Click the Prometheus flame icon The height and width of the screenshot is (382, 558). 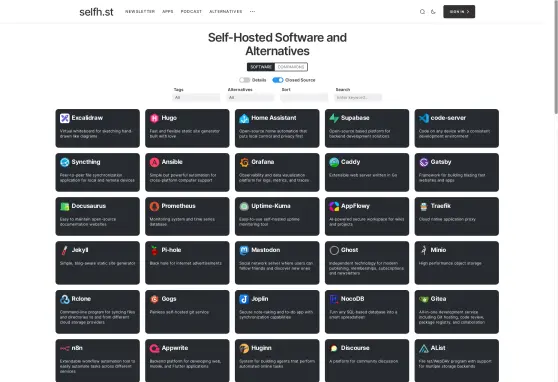pyautogui.click(x=154, y=206)
